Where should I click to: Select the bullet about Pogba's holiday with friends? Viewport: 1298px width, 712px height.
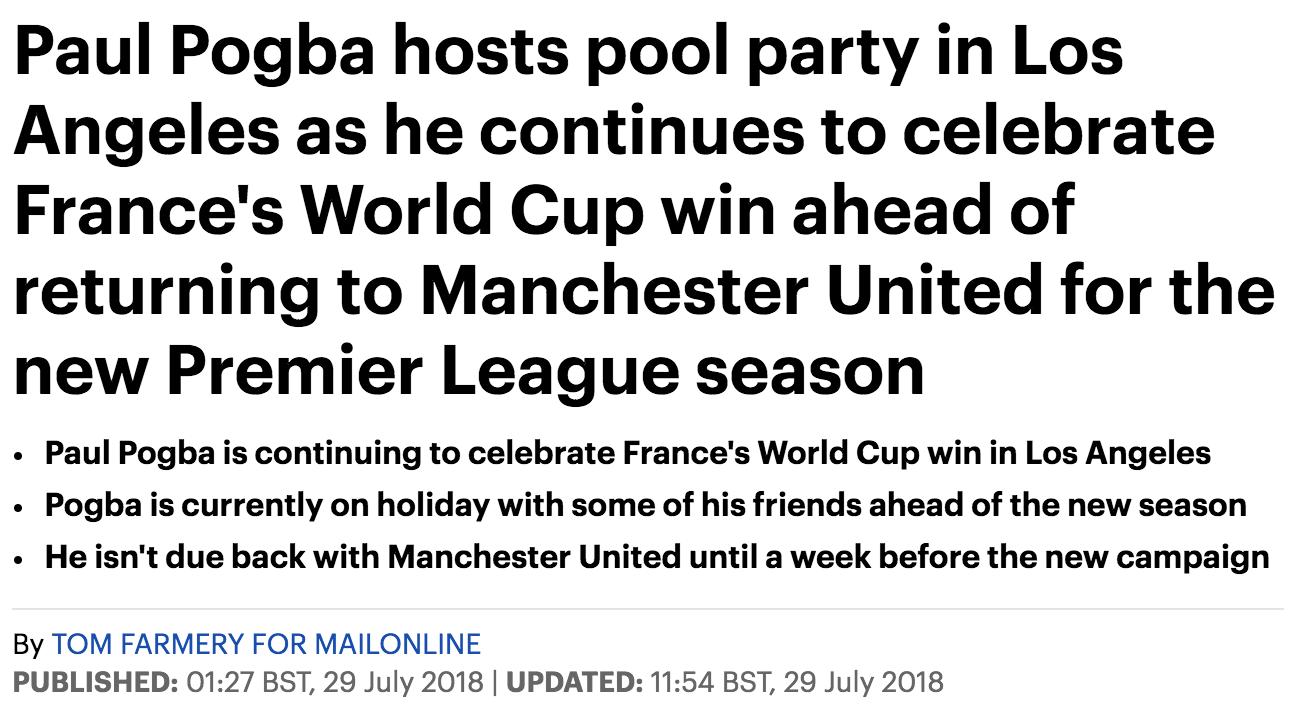click(645, 505)
